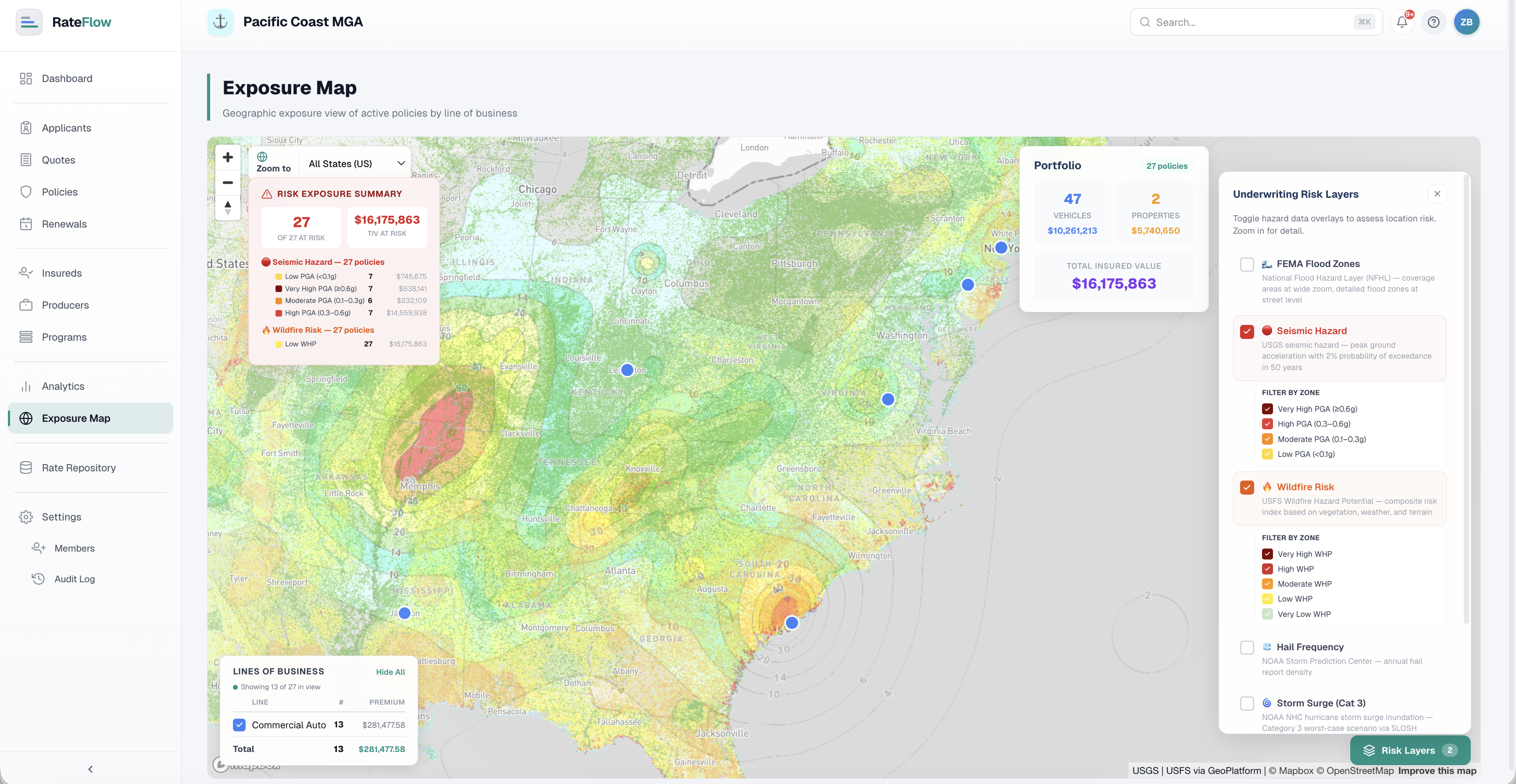Zoom out on the map with minus button
The height and width of the screenshot is (784, 1516).
(228, 182)
